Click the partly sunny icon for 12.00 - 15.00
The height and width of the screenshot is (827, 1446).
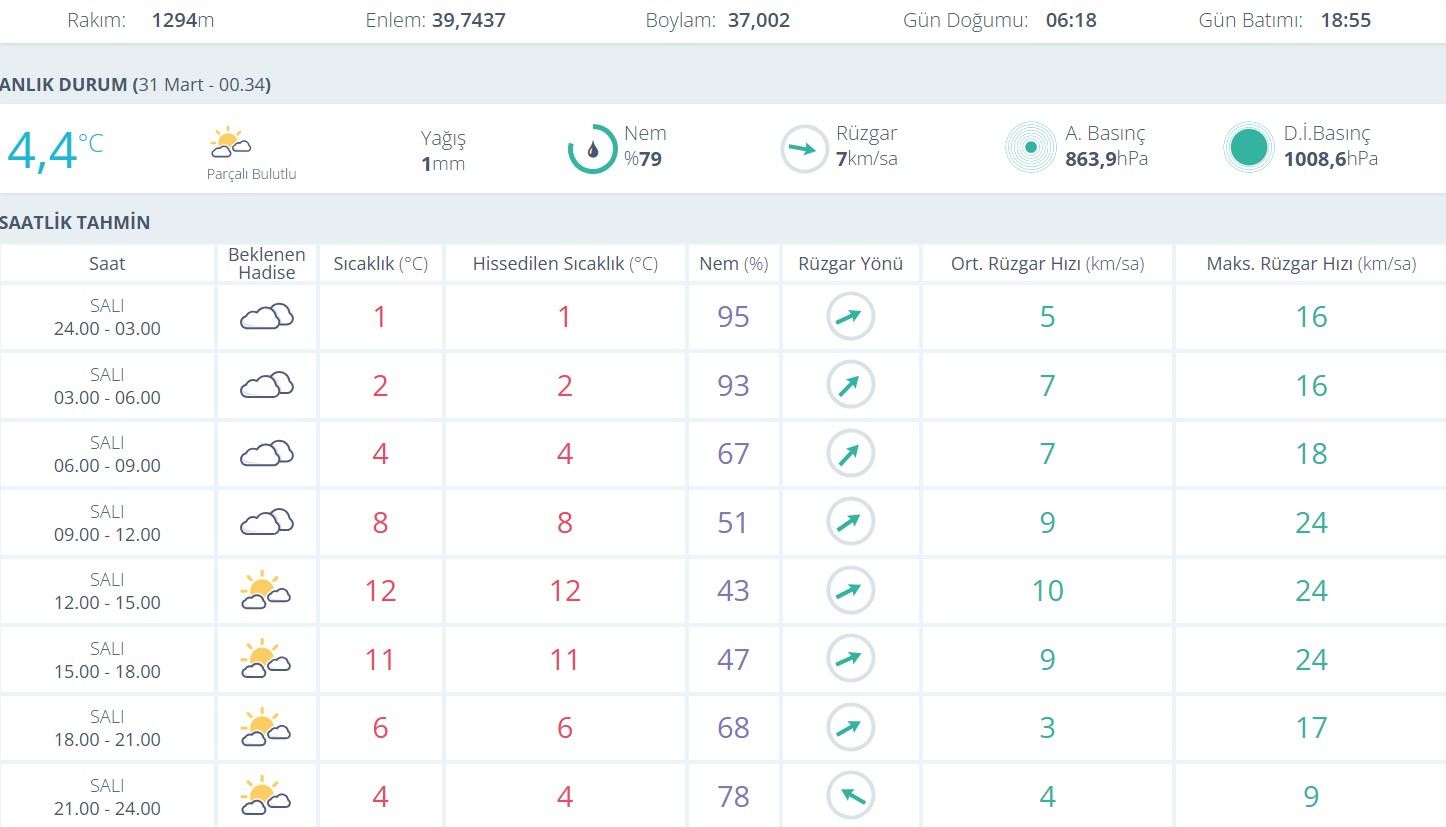point(265,591)
